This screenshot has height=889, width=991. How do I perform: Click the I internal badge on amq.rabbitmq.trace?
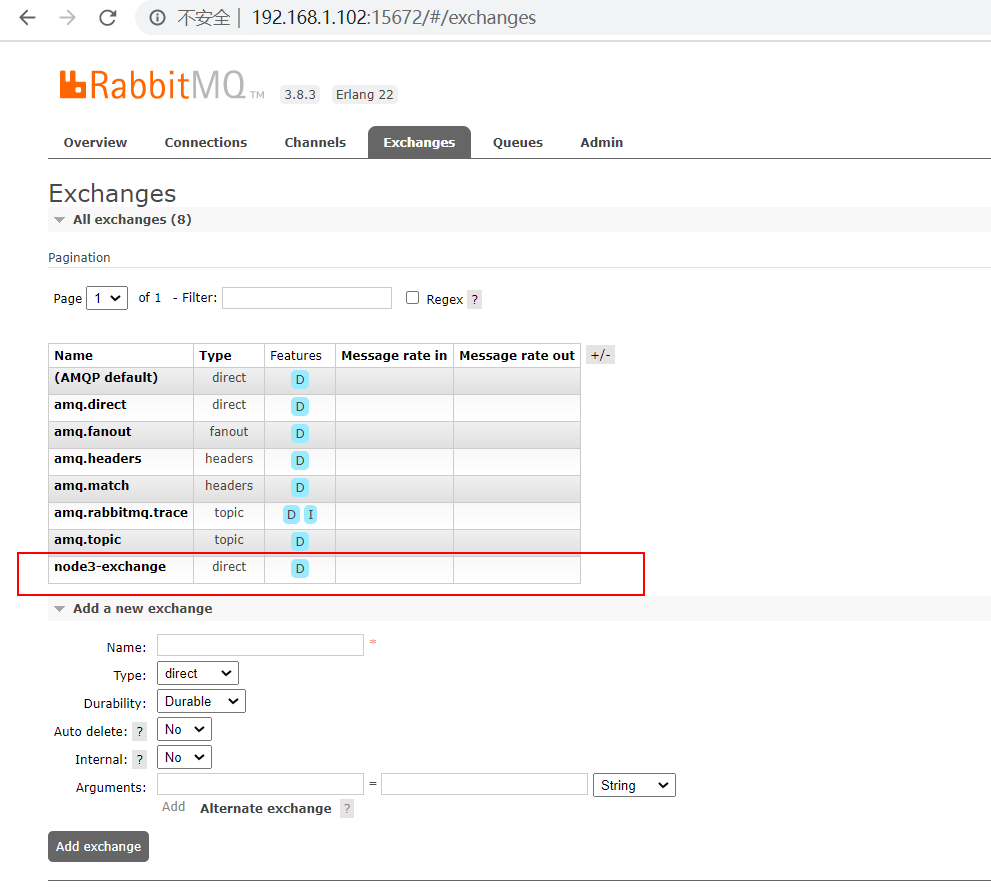[310, 513]
